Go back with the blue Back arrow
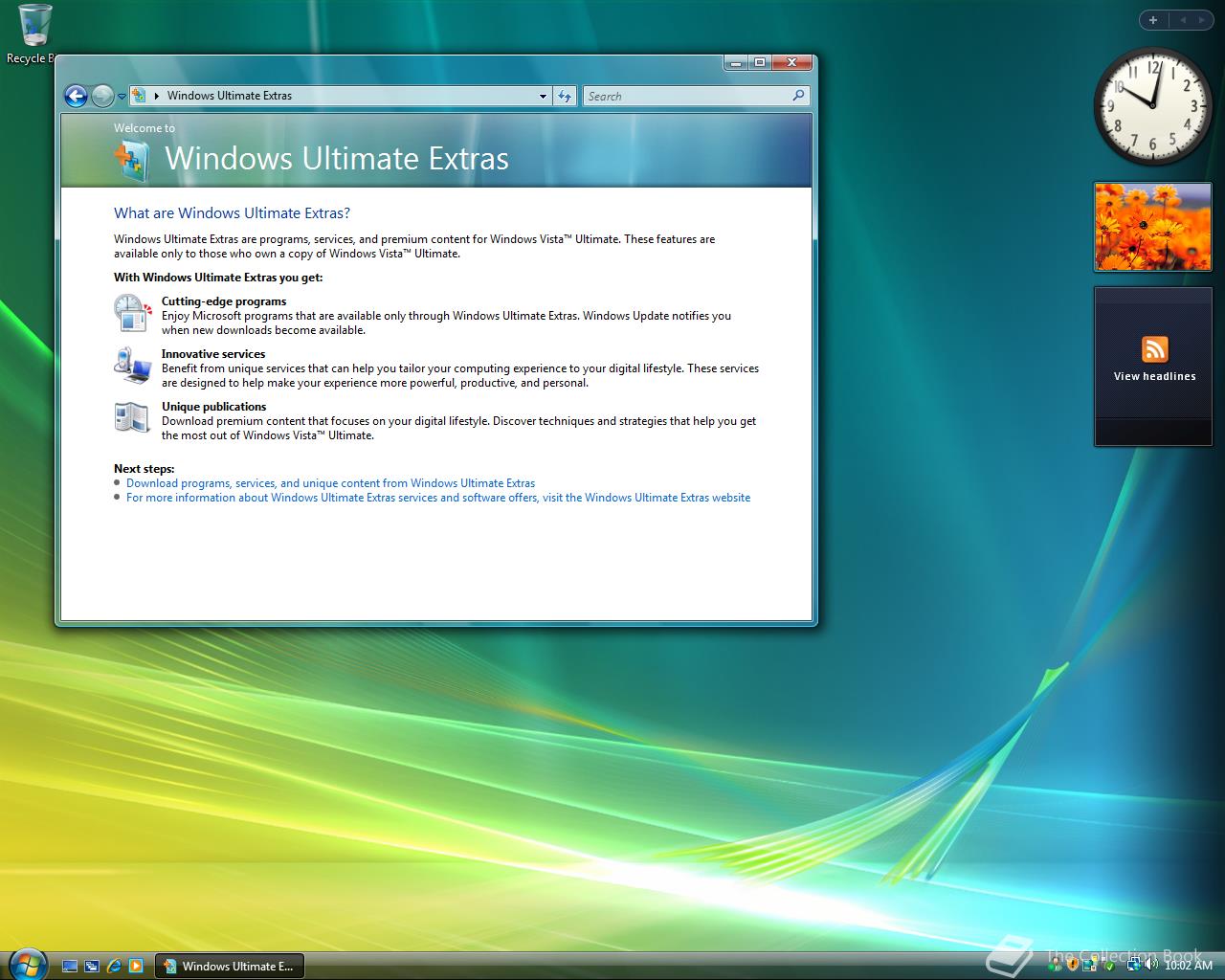The height and width of the screenshot is (980, 1225). point(76,96)
